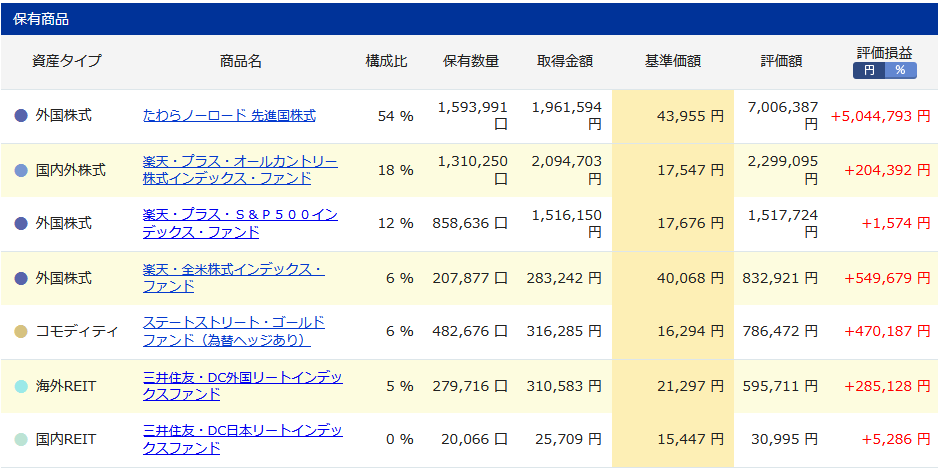Click the 15,447 円 base price
The width and height of the screenshot is (938, 468).
coord(691,440)
